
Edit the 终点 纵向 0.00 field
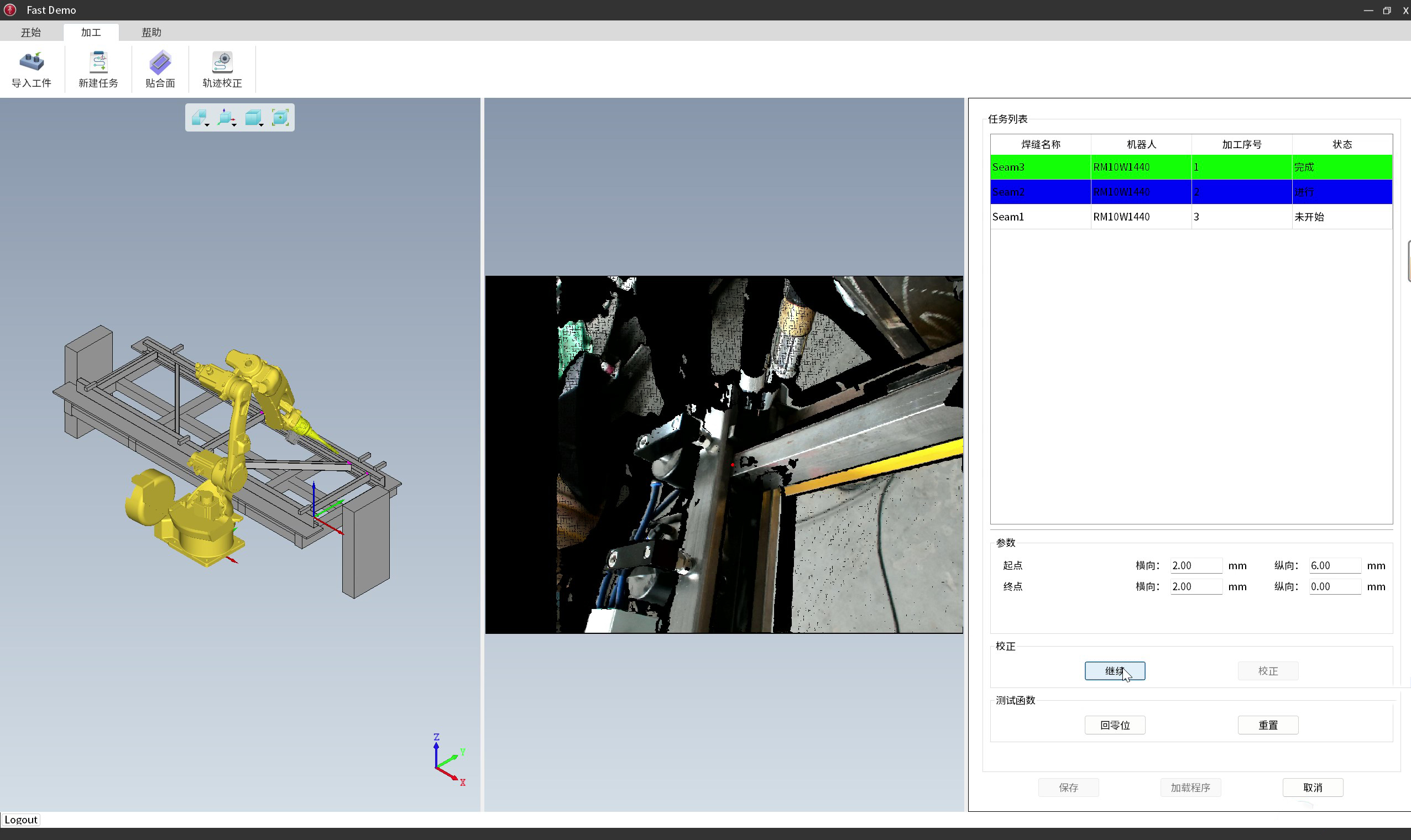1335,586
